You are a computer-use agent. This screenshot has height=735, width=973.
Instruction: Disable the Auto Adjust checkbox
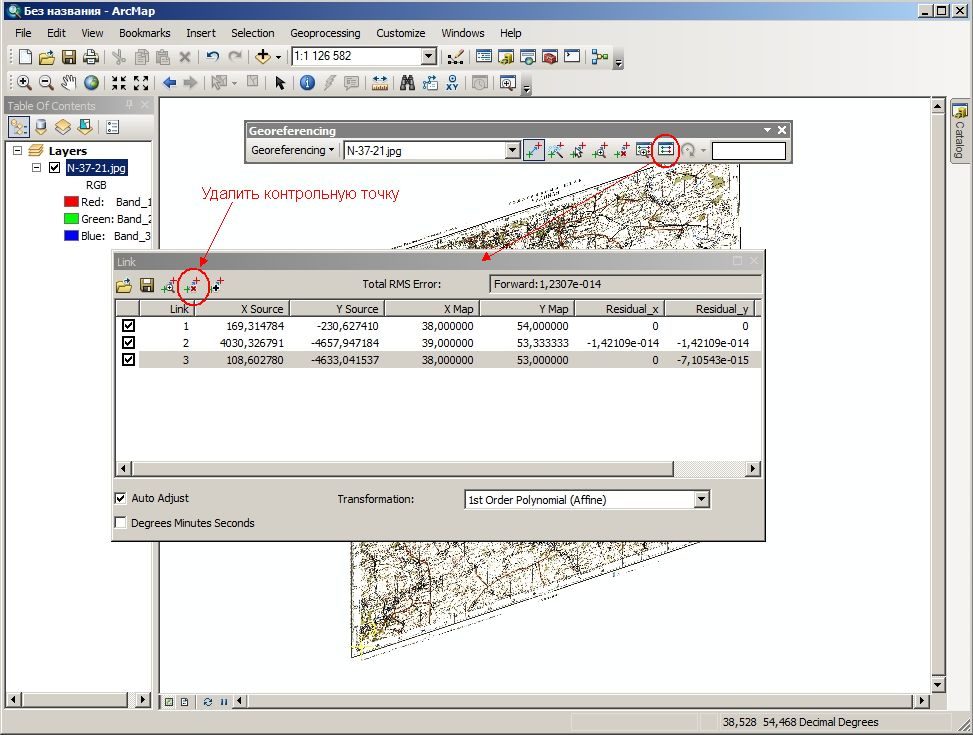pos(120,498)
